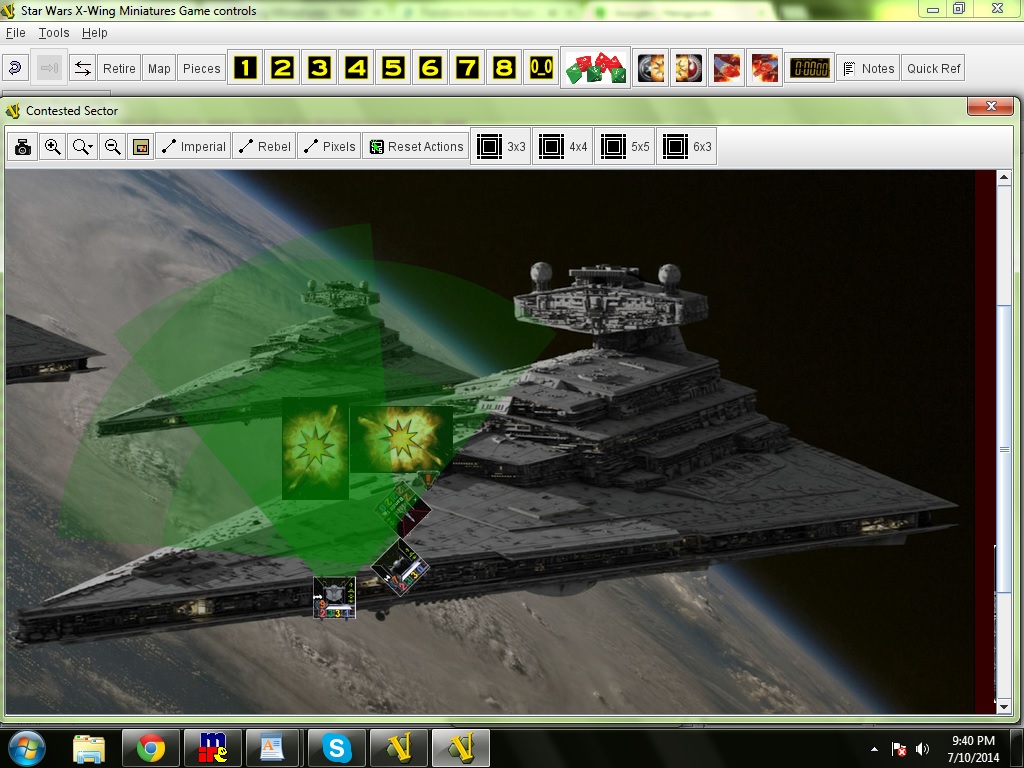
Task: Toggle the overview map window icon
Action: [x=142, y=147]
